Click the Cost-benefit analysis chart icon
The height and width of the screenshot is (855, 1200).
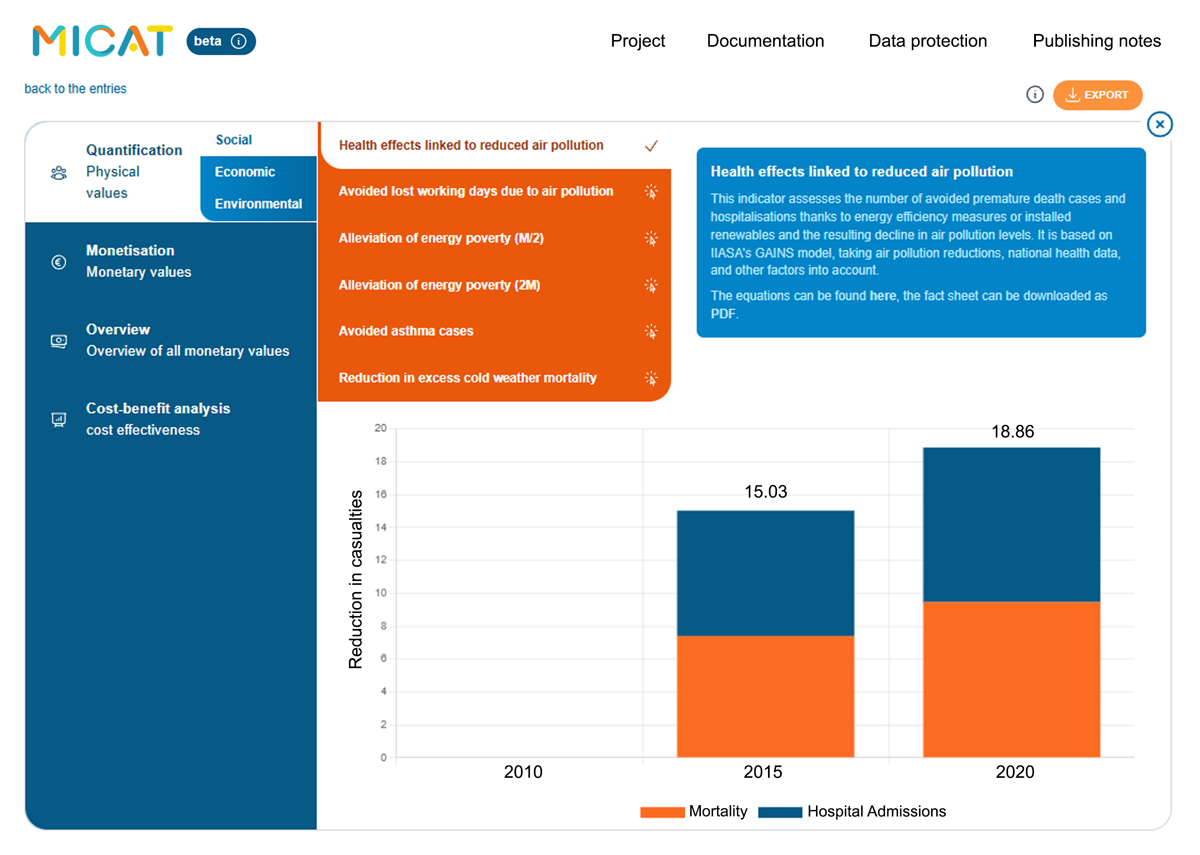click(59, 420)
